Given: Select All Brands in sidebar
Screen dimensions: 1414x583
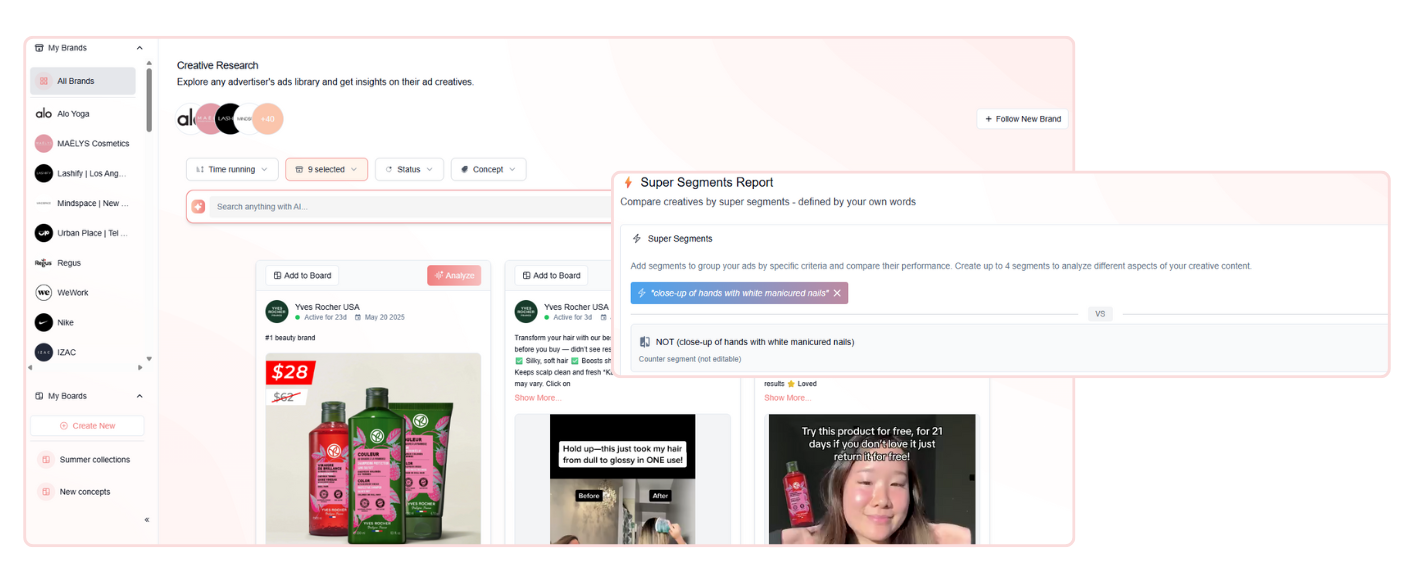Looking at the screenshot, I should pos(83,81).
